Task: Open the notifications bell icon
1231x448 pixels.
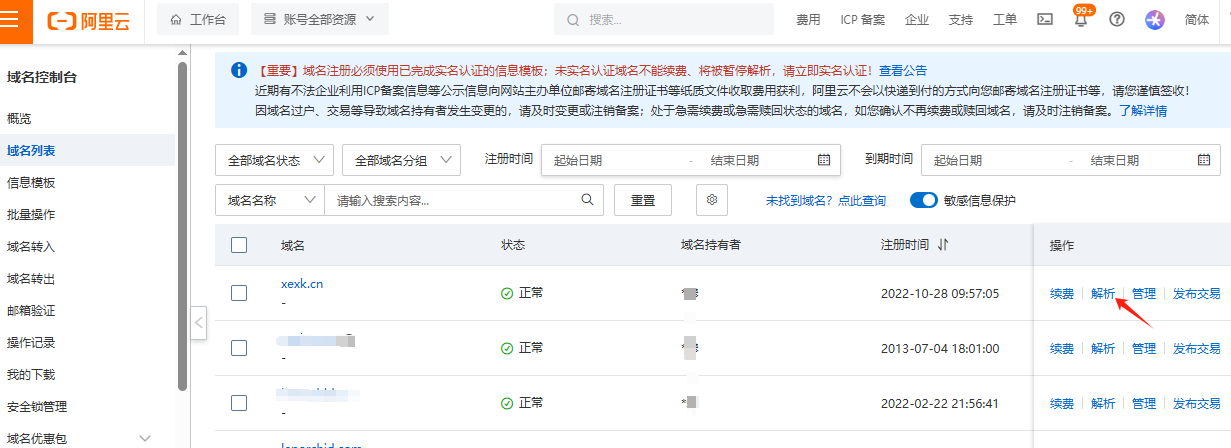Action: tap(1080, 20)
